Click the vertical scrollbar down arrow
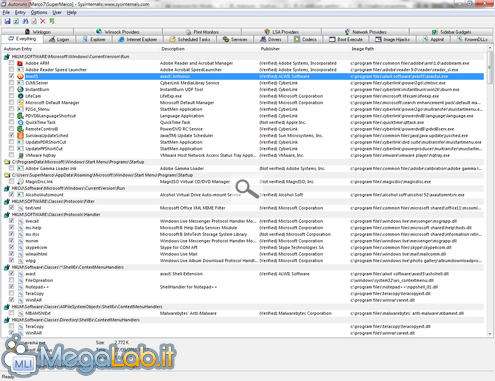This screenshot has width=495, height=381. (x=490, y=334)
